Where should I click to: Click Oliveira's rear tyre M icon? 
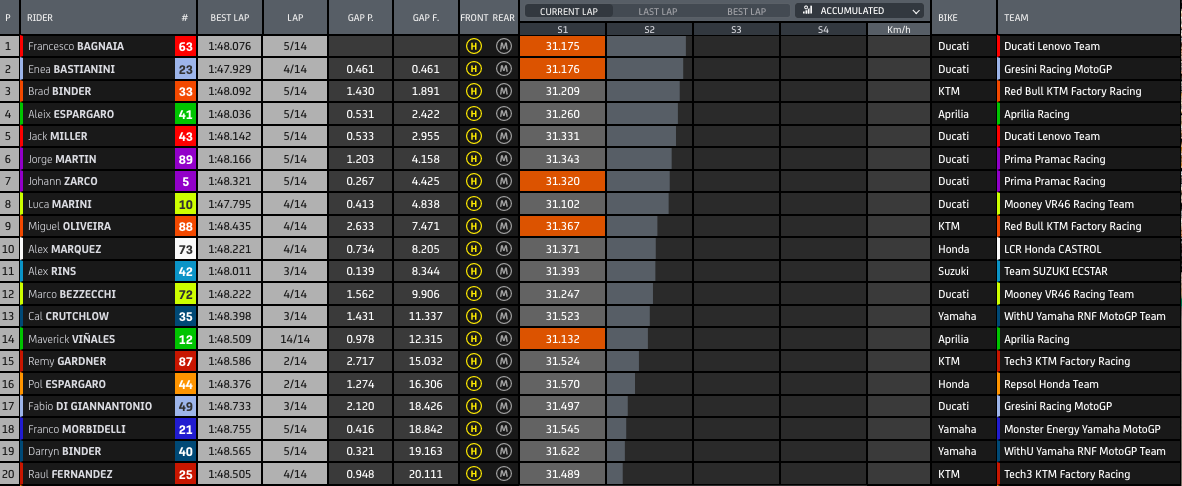[x=504, y=226]
